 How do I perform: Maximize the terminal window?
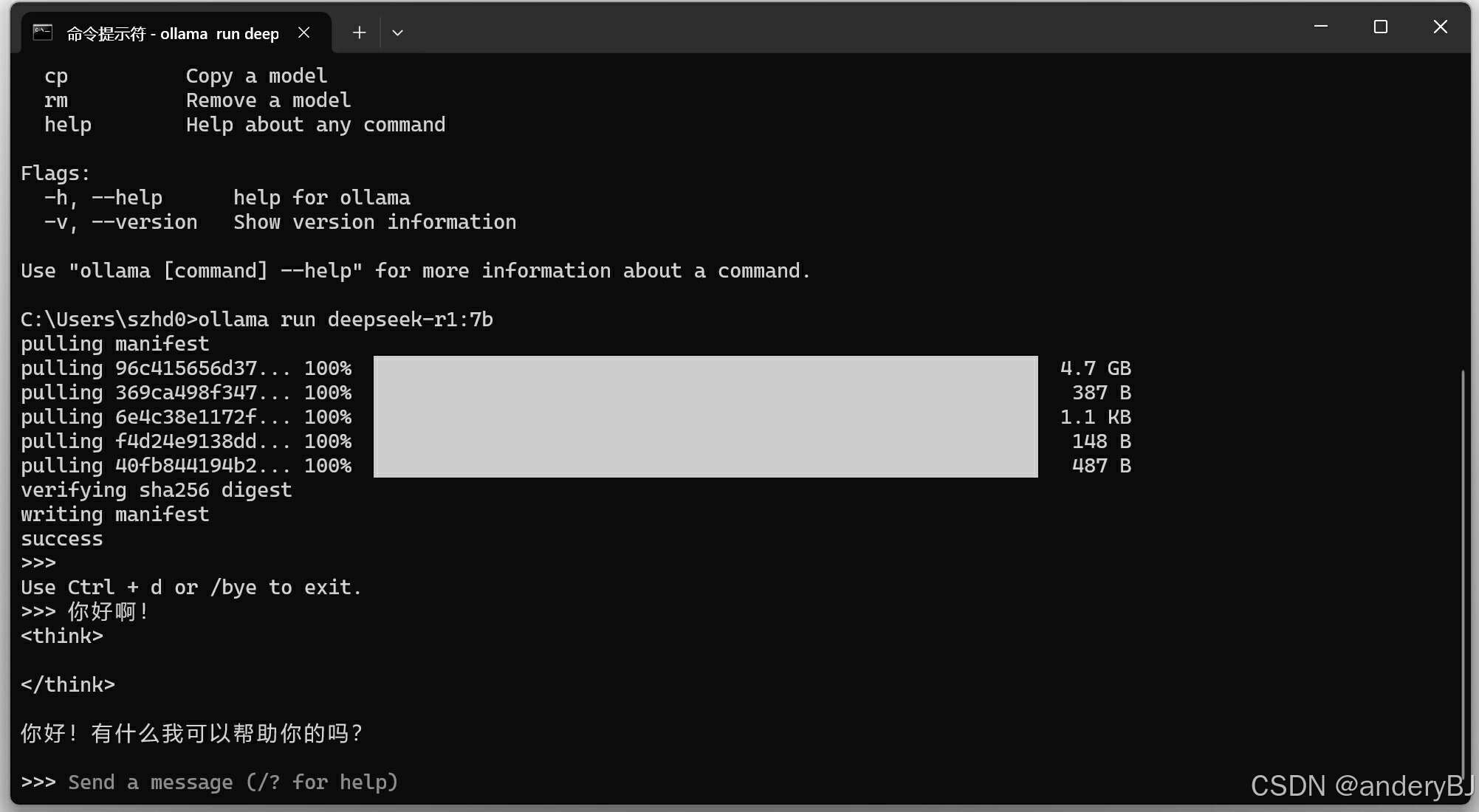pyautogui.click(x=1380, y=27)
